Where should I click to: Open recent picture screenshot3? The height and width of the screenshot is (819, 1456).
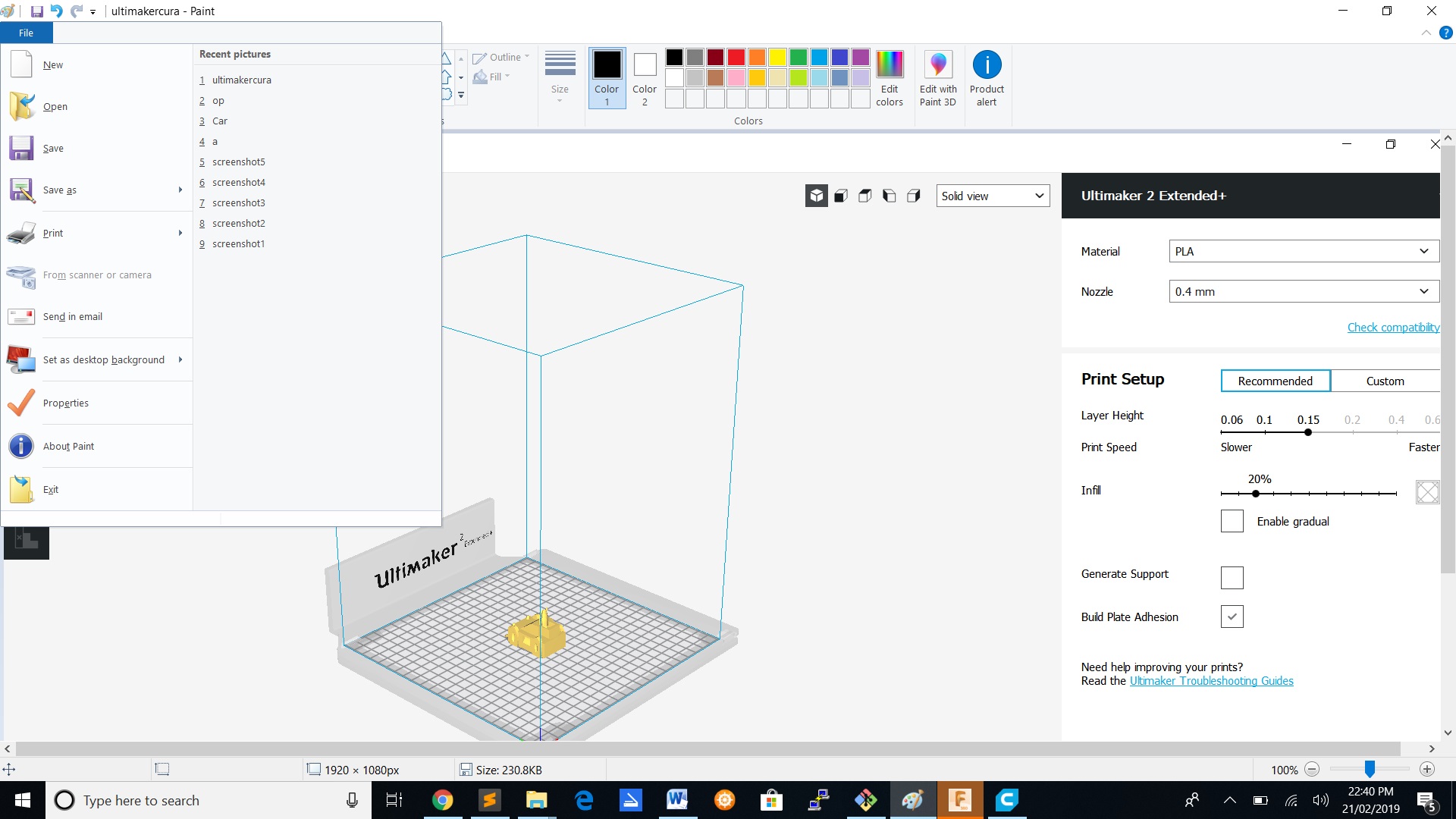(238, 203)
